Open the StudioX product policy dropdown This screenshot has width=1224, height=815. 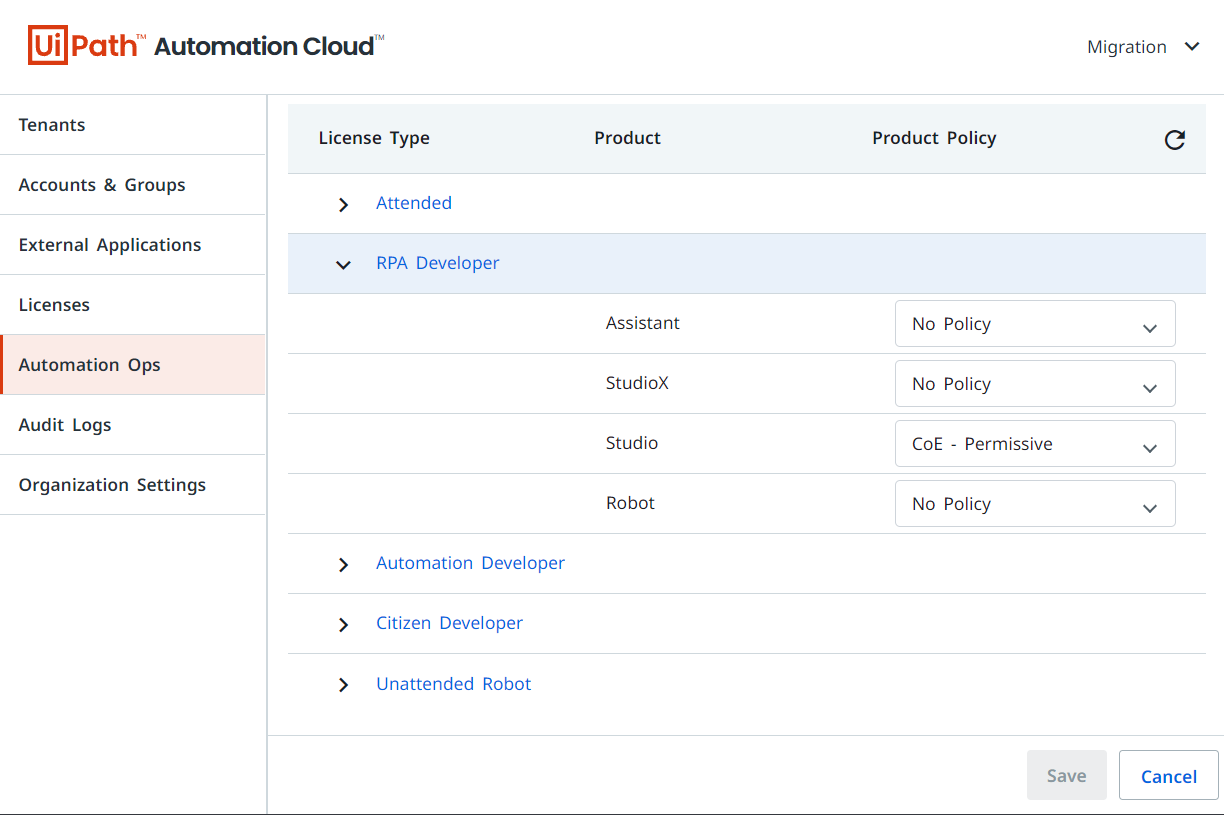(1035, 384)
